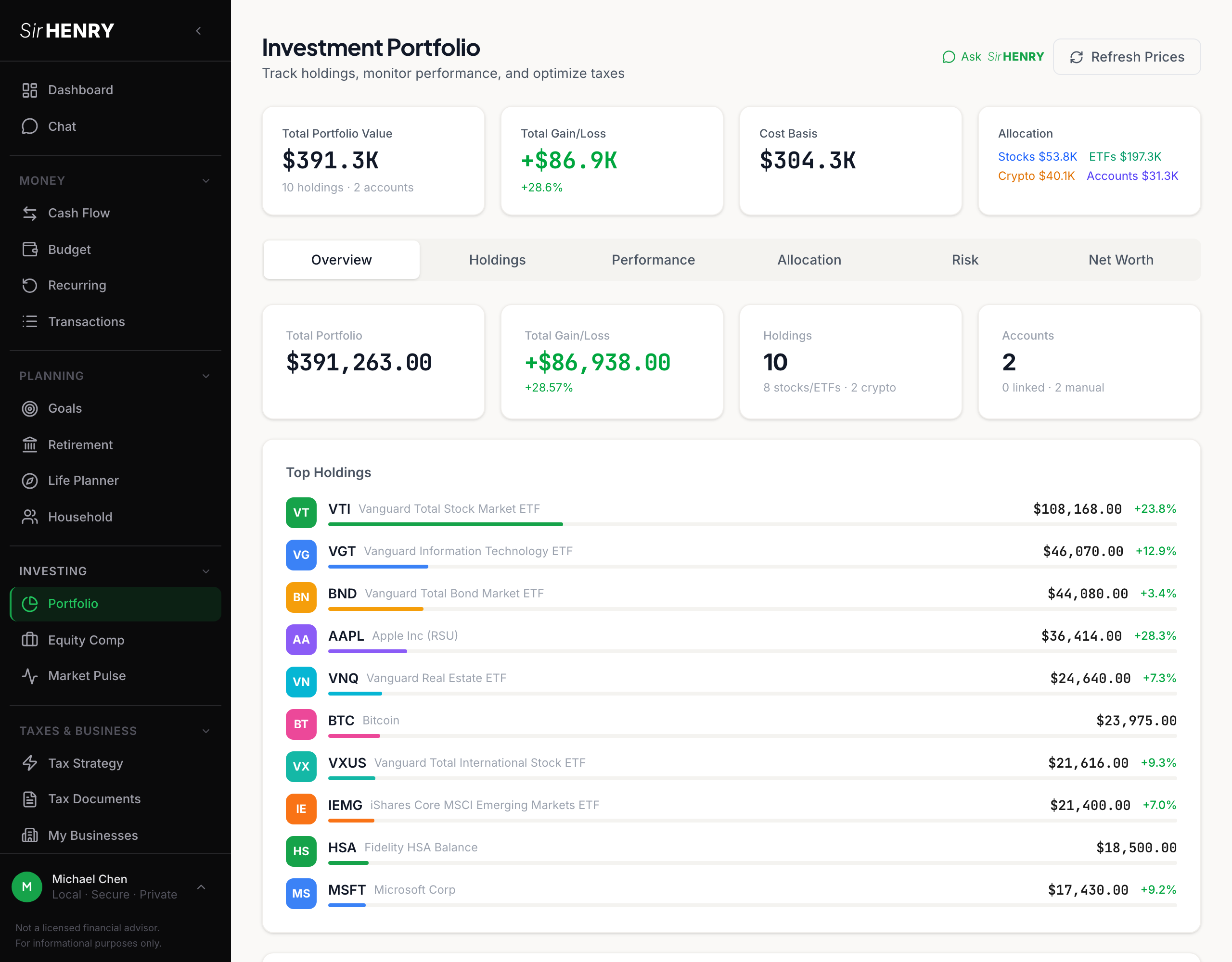This screenshot has height=962, width=1232.
Task: Click the Cost Basis card
Action: coord(851,161)
